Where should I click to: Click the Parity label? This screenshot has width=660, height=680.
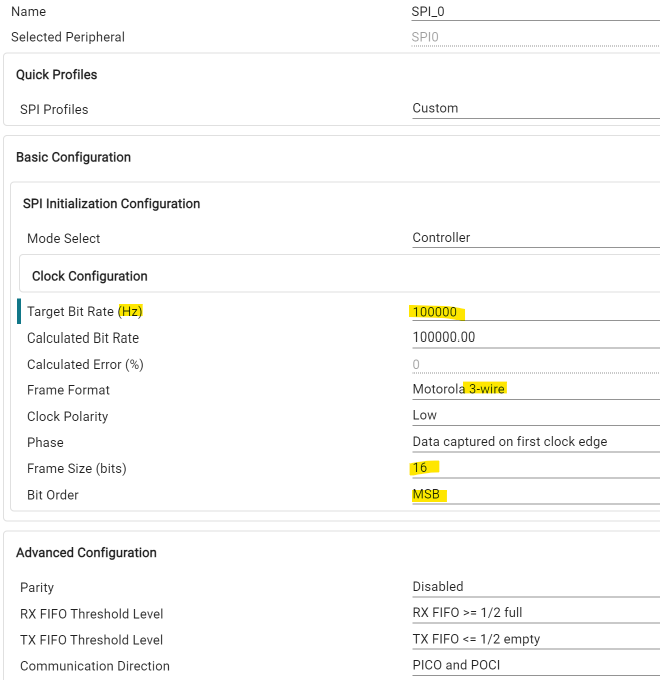[37, 588]
